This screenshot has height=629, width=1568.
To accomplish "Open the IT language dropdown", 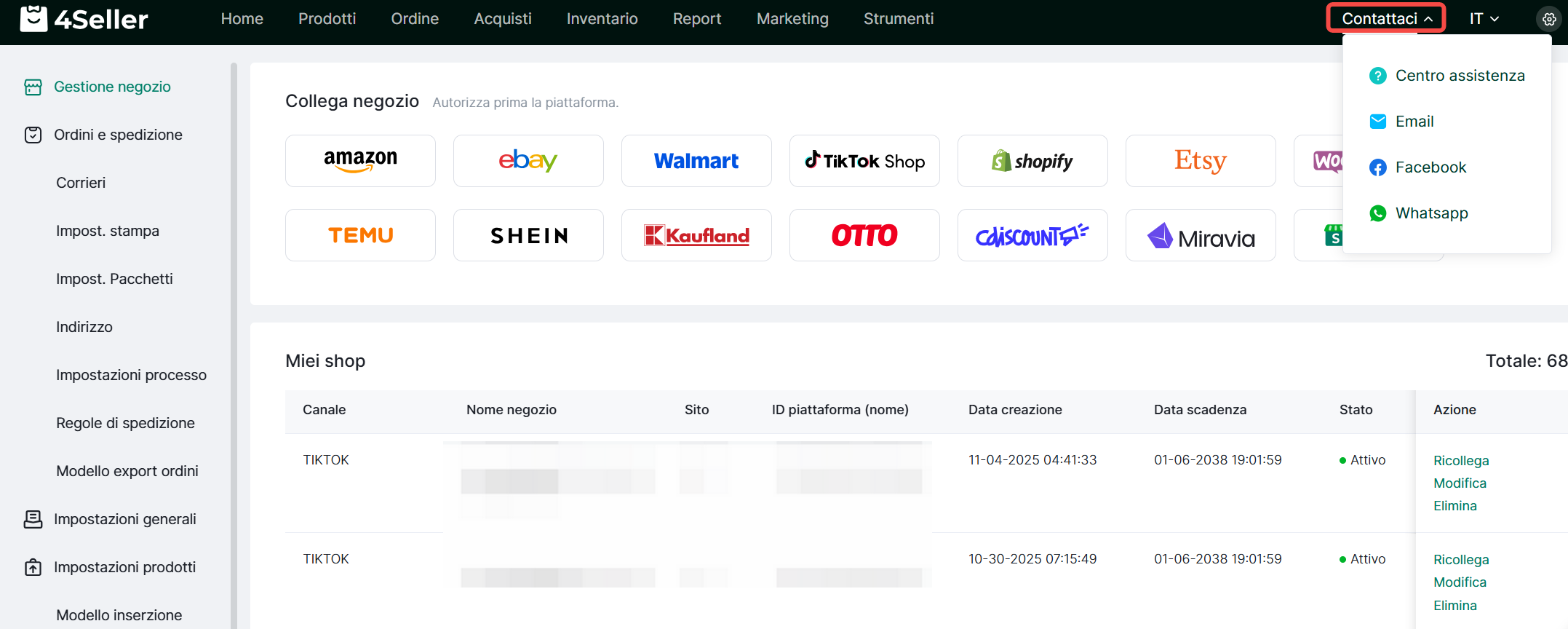I will click(x=1484, y=19).
